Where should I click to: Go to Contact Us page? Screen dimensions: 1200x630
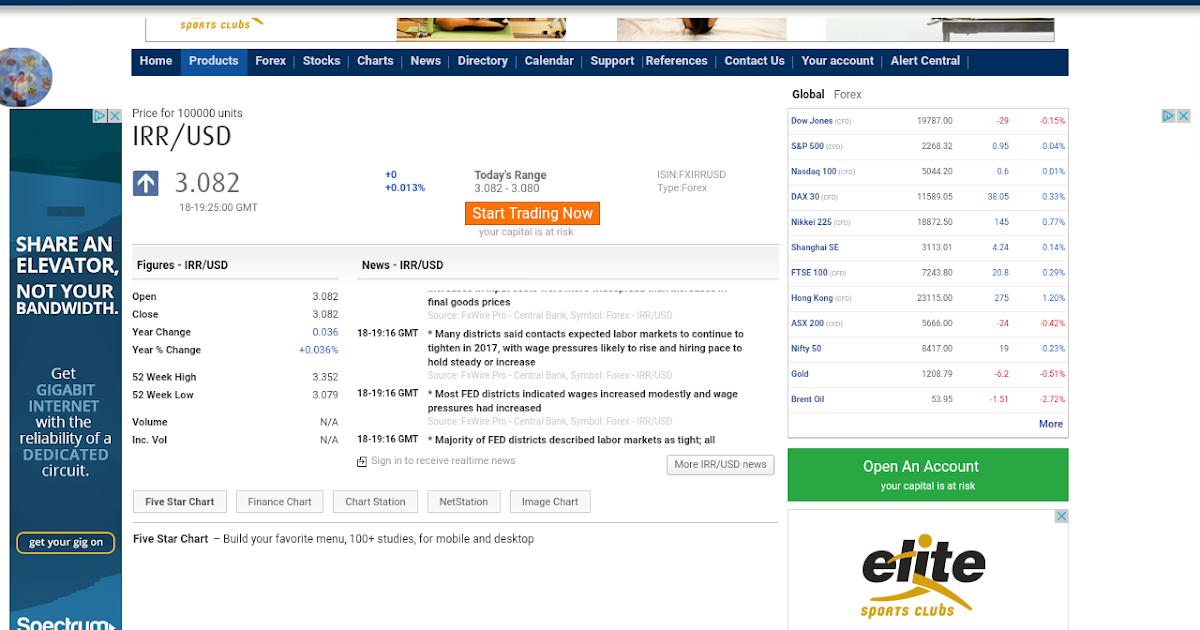755,61
